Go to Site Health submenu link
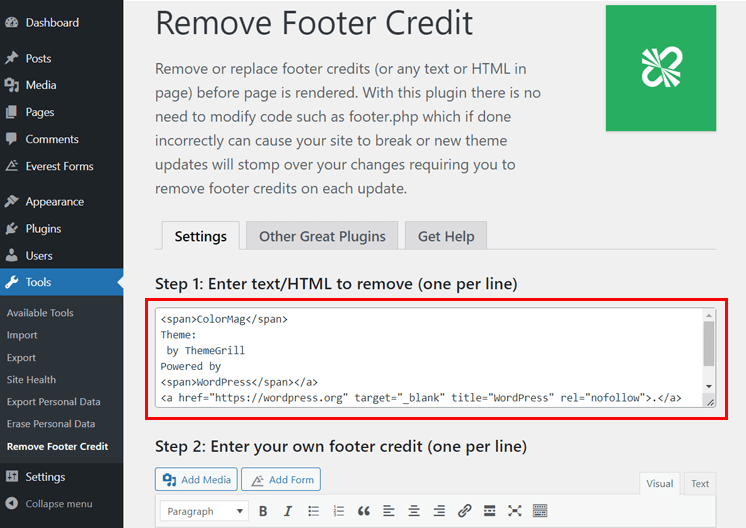746x528 pixels. pos(31,380)
